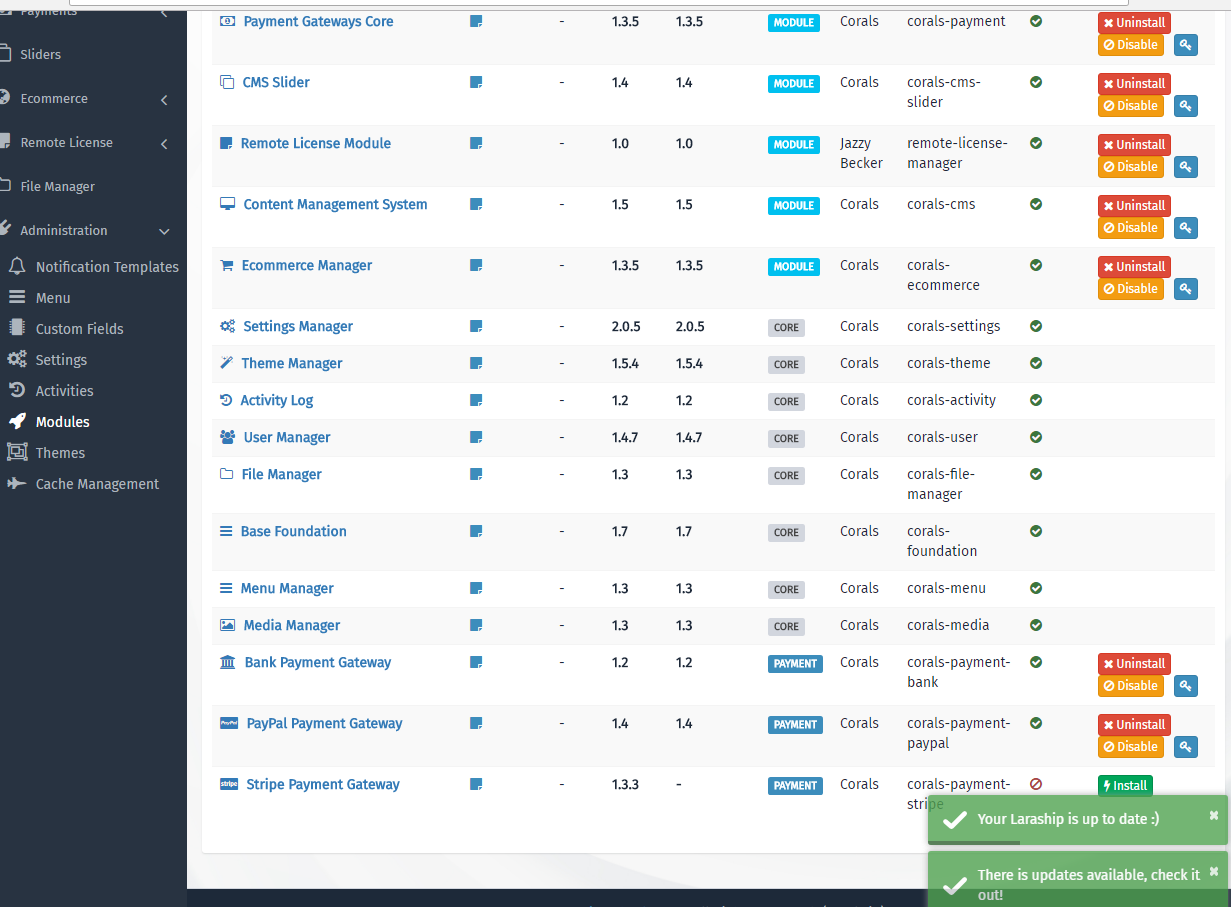Click key icon for CMS Slider row
This screenshot has width=1231, height=907.
point(1185,105)
